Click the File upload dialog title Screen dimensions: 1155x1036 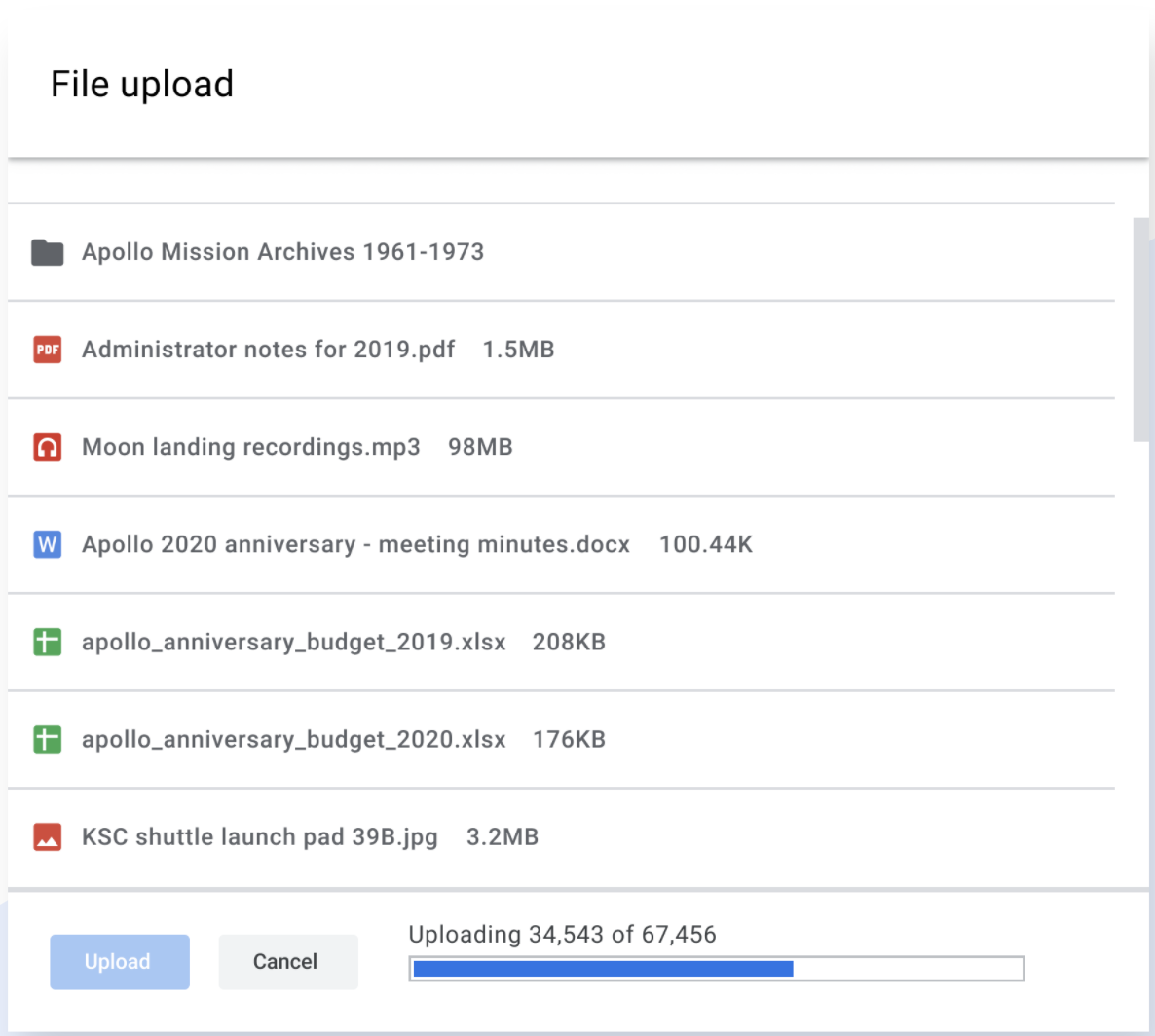(142, 85)
